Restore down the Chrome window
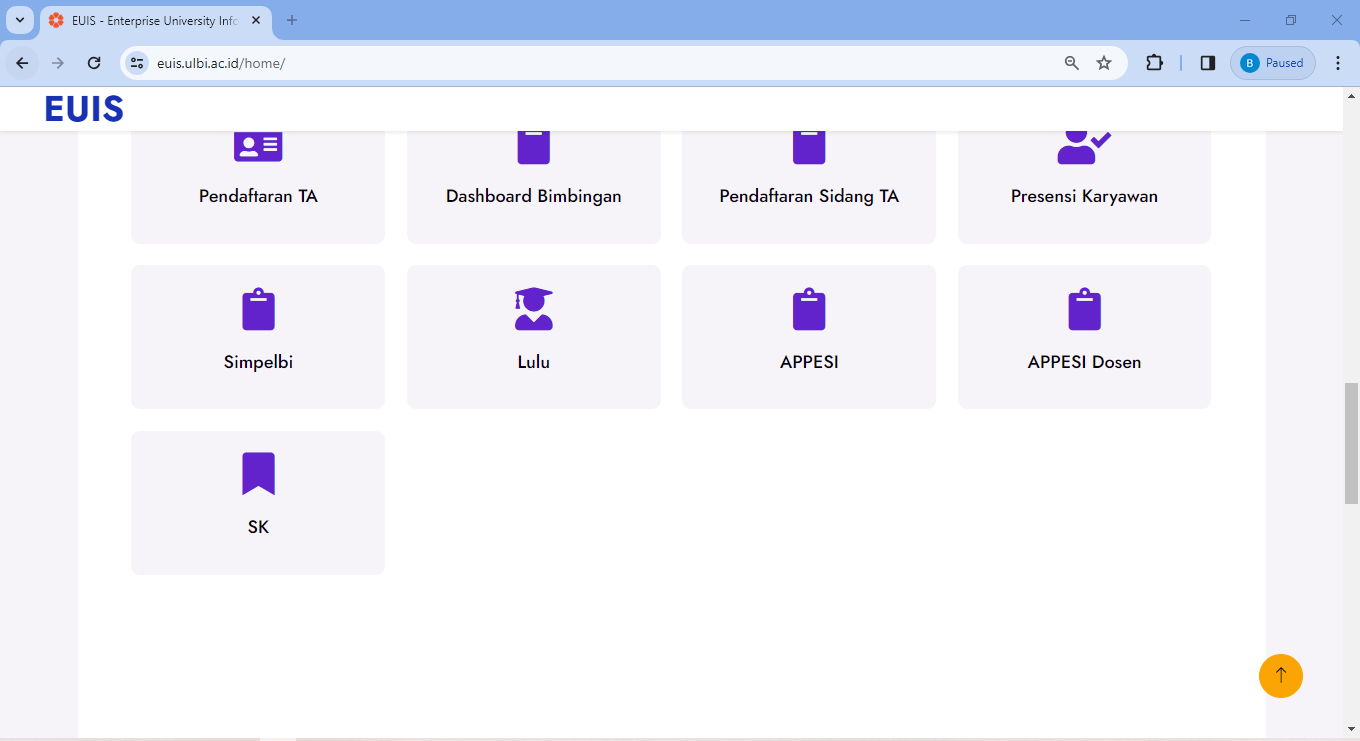This screenshot has width=1360, height=741. point(1291,20)
